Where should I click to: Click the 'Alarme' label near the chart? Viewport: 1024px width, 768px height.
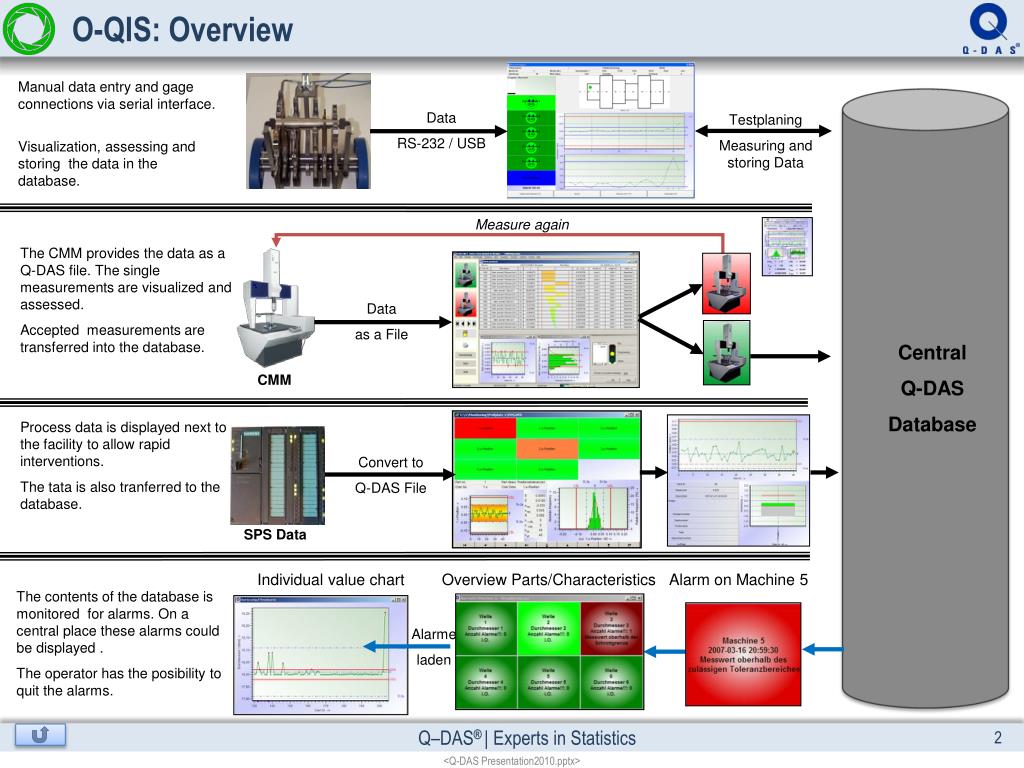click(x=434, y=634)
